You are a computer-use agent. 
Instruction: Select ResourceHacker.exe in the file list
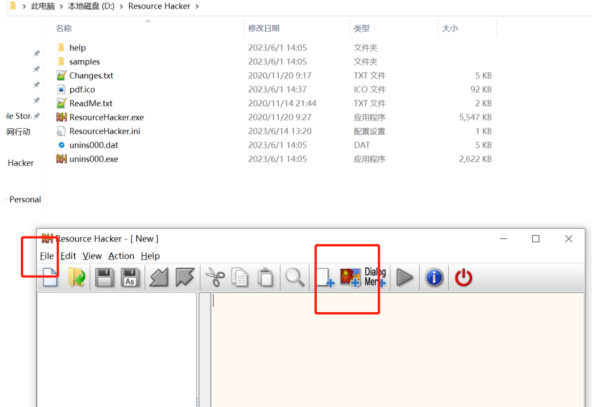(106, 117)
